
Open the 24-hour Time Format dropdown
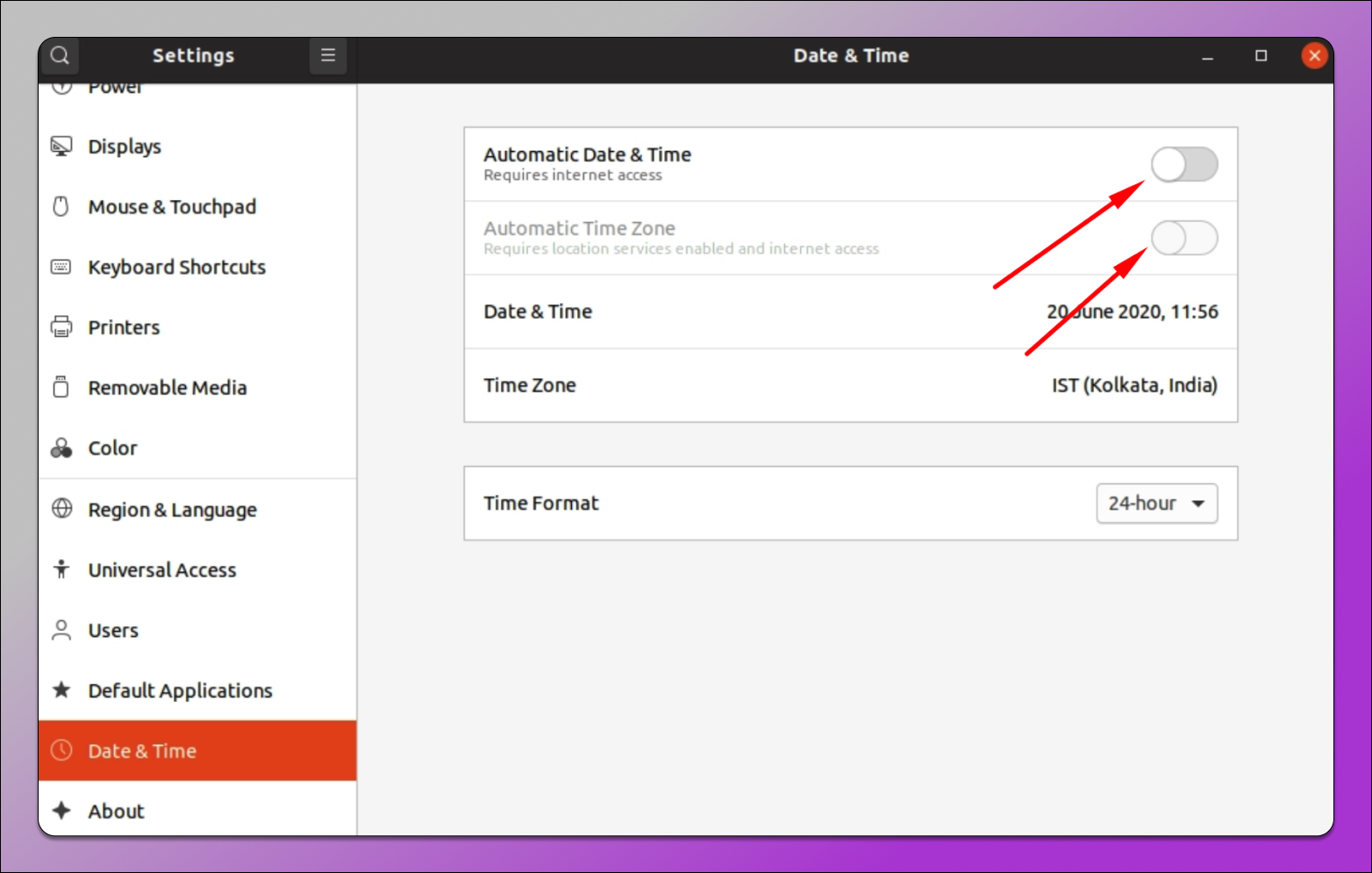pos(1156,504)
